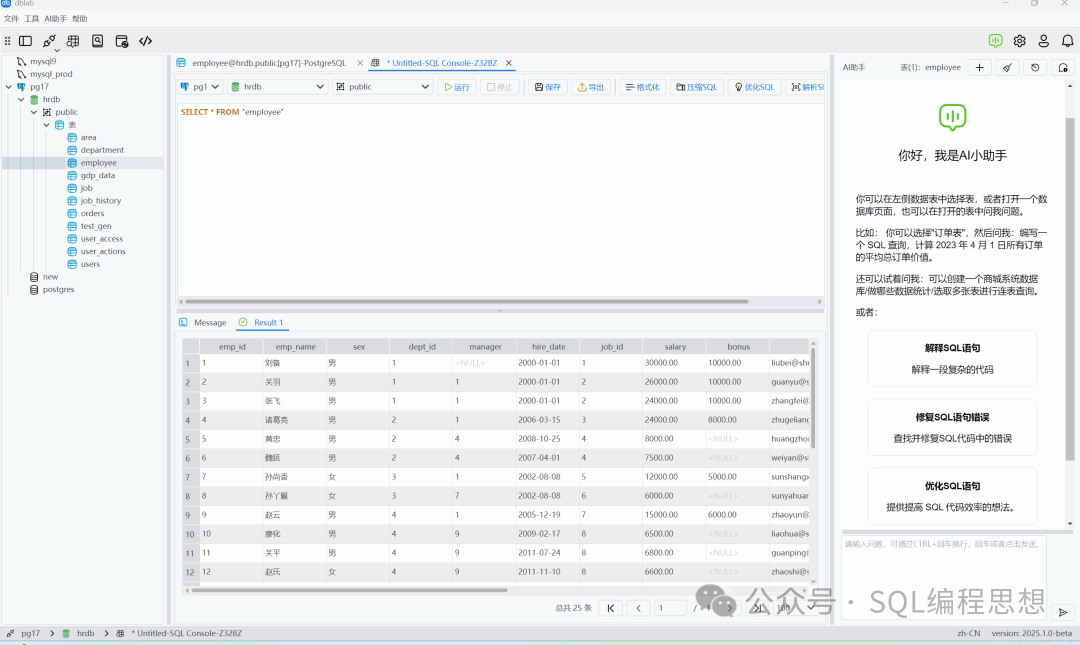Viewport: 1080px width, 645px height.
Task: Collapse the pg17 connection node
Action: [9, 87]
